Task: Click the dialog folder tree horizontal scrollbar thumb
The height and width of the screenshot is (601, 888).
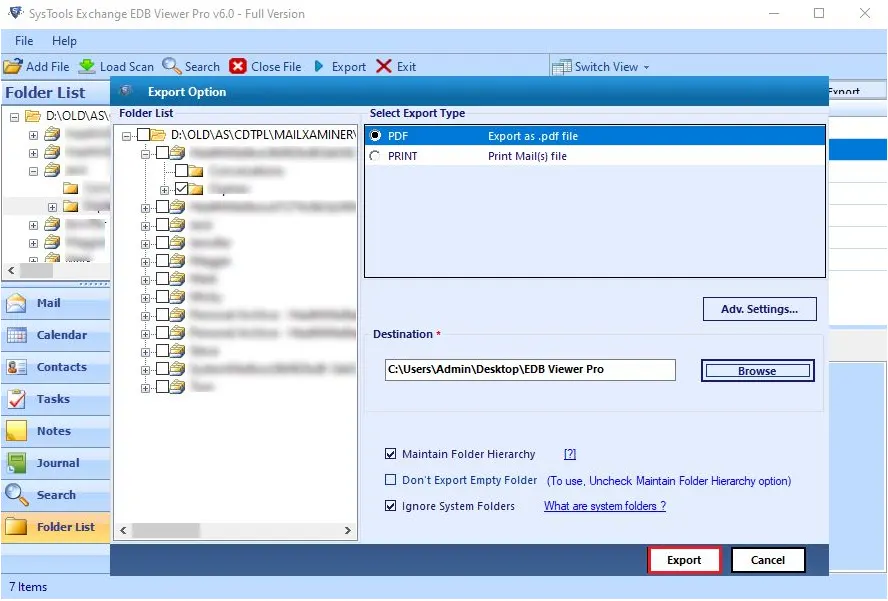Action: (x=165, y=531)
